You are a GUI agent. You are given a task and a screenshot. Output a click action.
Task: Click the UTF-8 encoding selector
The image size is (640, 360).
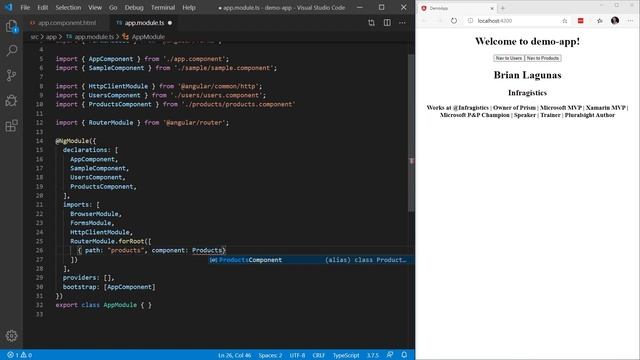297,355
